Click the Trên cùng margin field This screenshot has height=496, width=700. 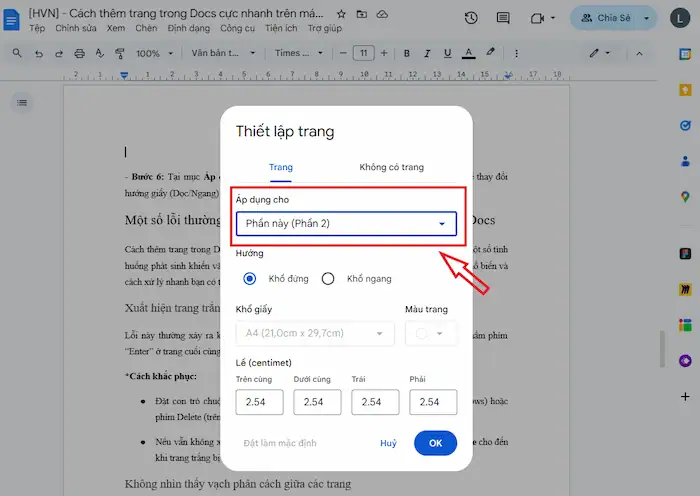click(x=259, y=402)
